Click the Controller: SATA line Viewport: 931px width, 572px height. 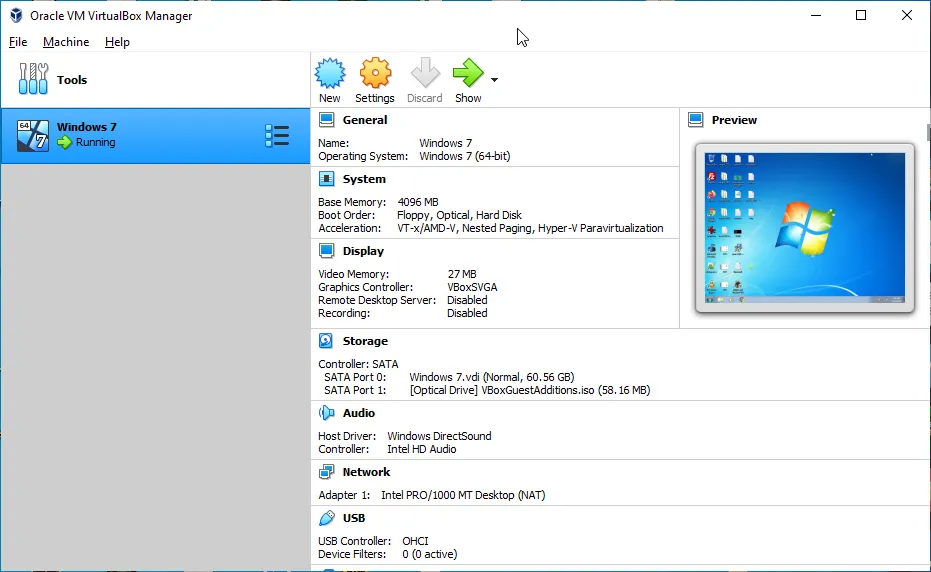tap(358, 364)
